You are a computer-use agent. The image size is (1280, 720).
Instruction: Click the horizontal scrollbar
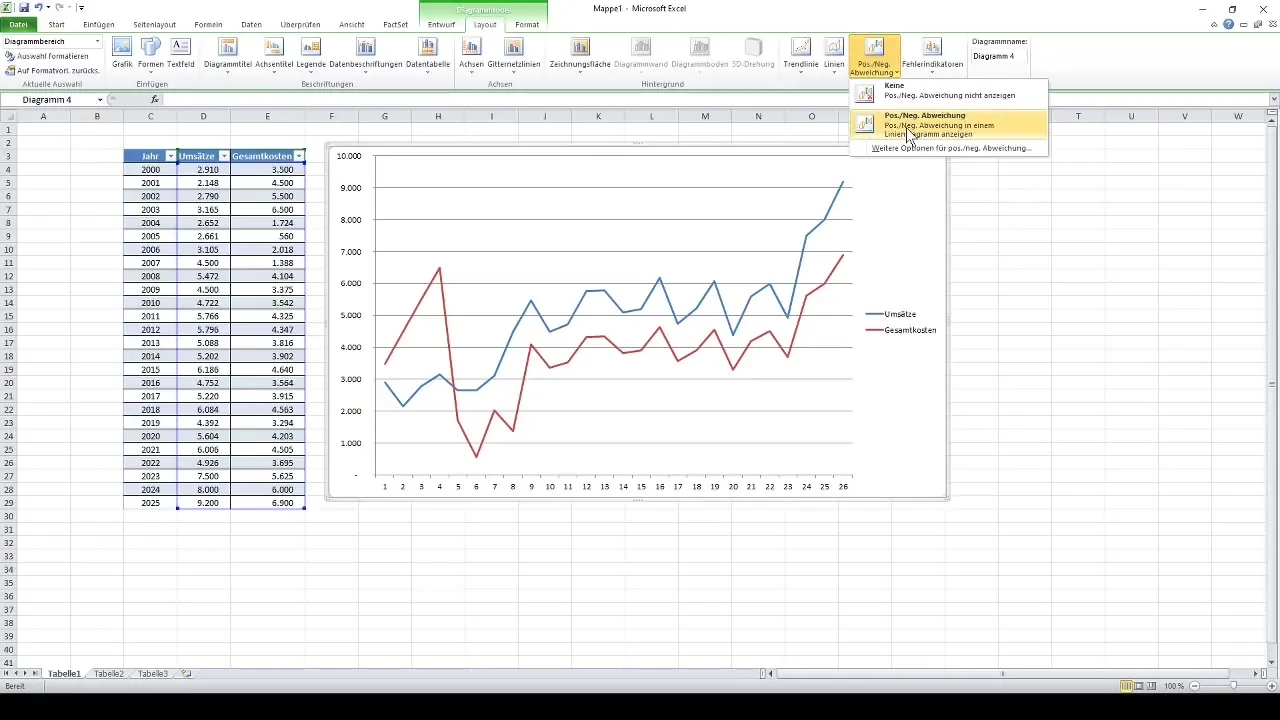[1003, 674]
